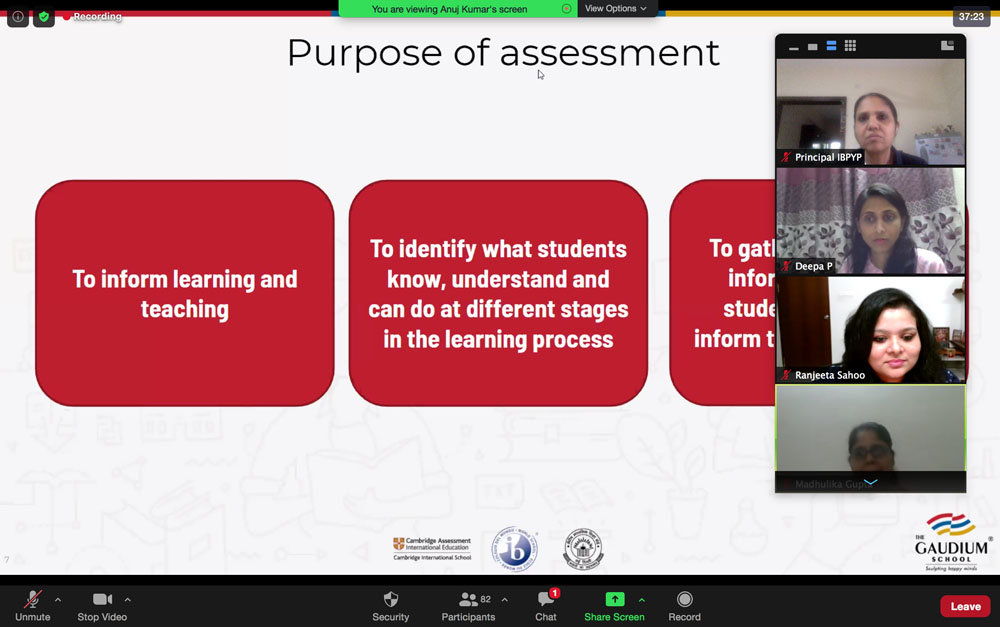Expand arrow next to Participants
1000x627 pixels.
[x=504, y=600]
